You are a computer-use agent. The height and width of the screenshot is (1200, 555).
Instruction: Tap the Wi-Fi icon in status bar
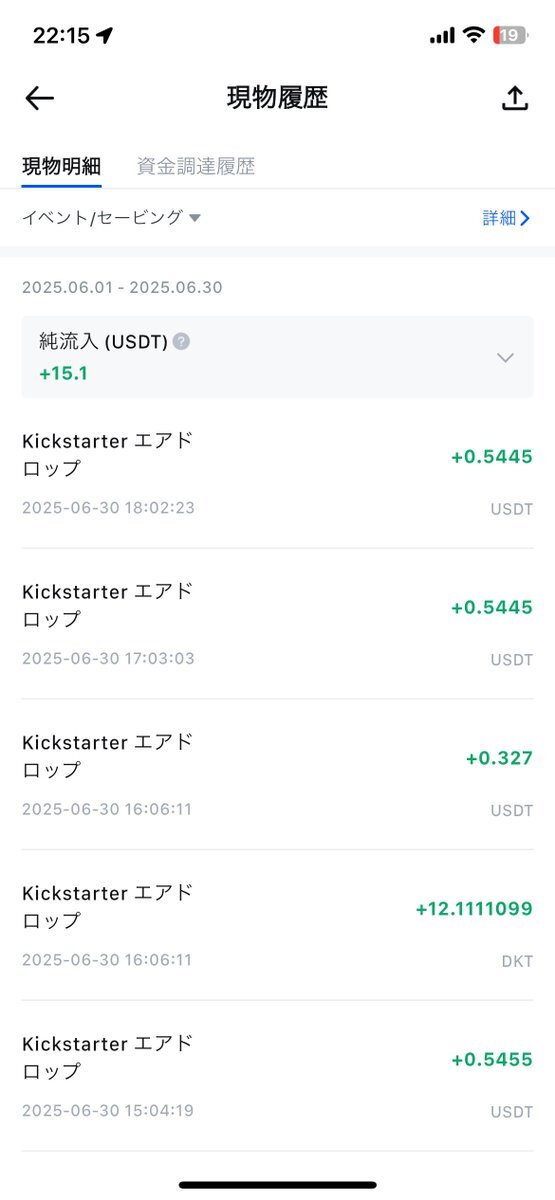point(472,35)
